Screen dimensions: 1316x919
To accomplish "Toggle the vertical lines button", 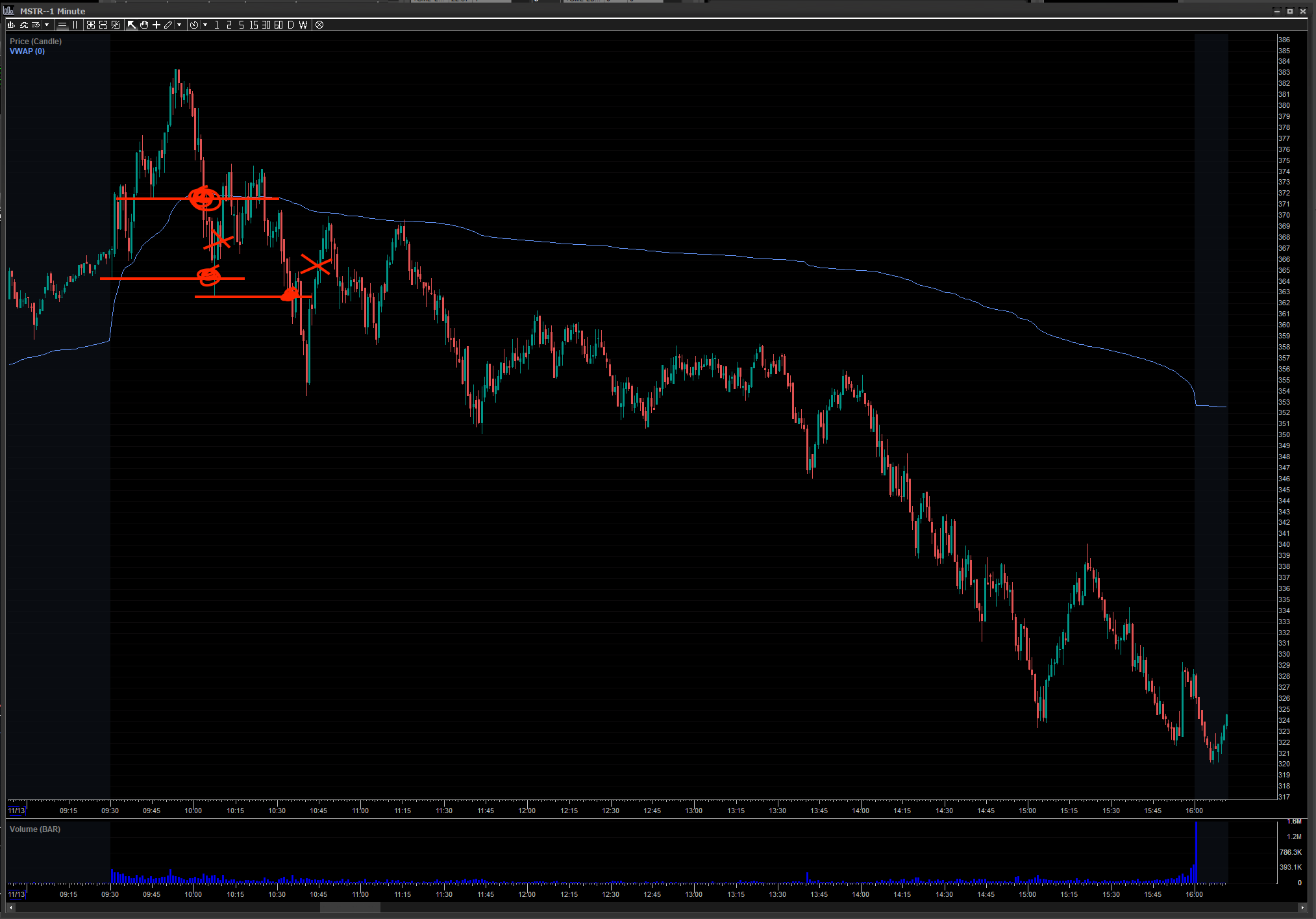I will tap(75, 25).
